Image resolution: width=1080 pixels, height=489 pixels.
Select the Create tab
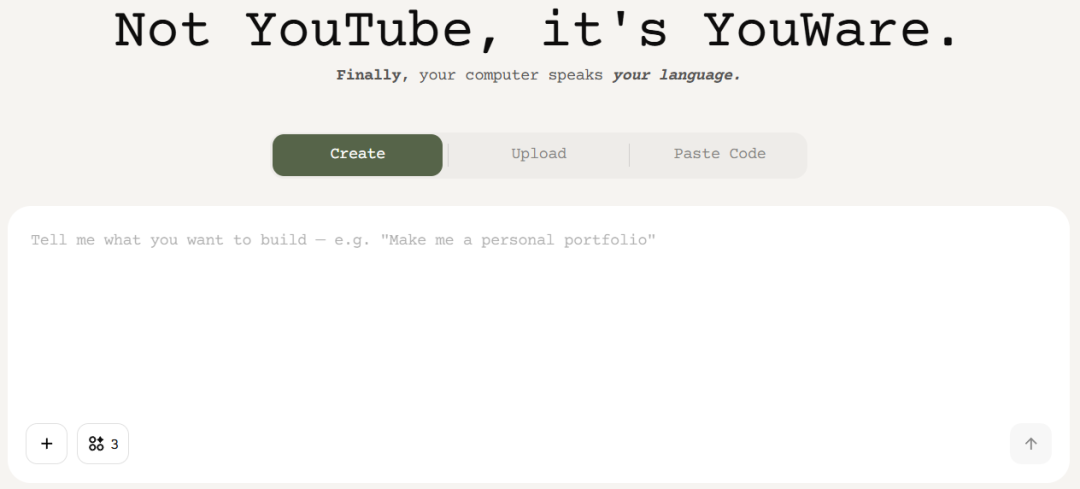[x=357, y=154]
